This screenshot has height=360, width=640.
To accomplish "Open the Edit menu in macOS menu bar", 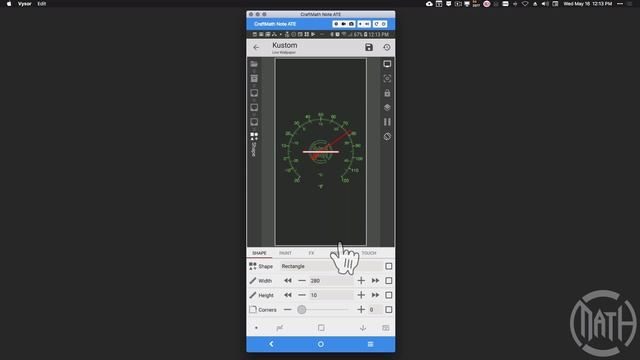I will 42,4.
